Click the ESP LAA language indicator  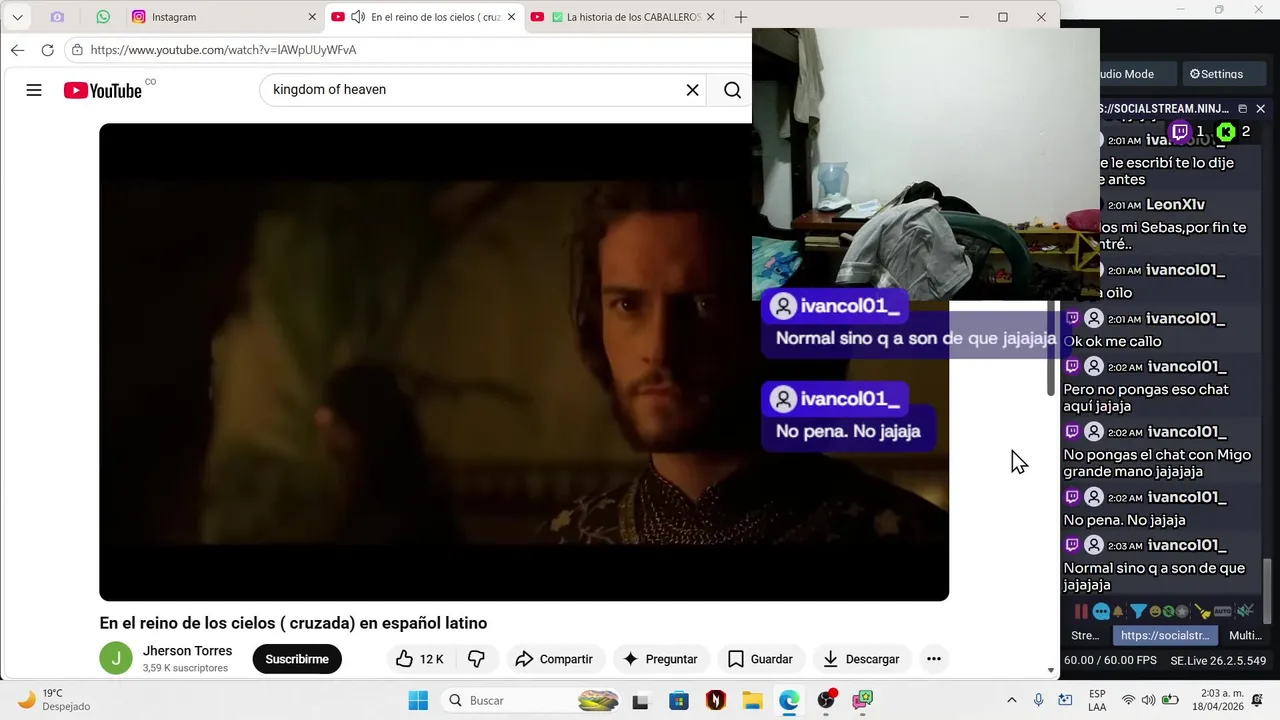click(x=1097, y=700)
